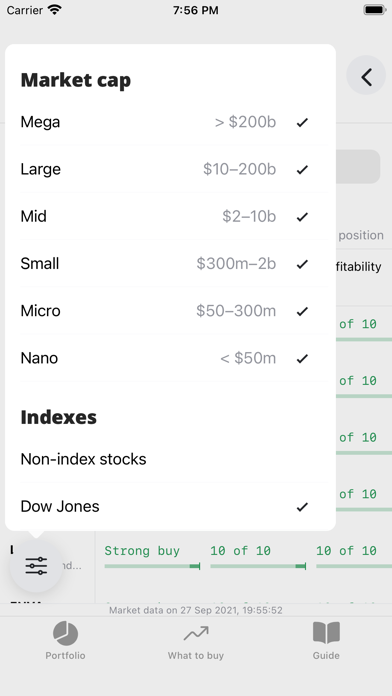Open the What to buy trend icon
The width and height of the screenshot is (392, 696).
point(196,633)
